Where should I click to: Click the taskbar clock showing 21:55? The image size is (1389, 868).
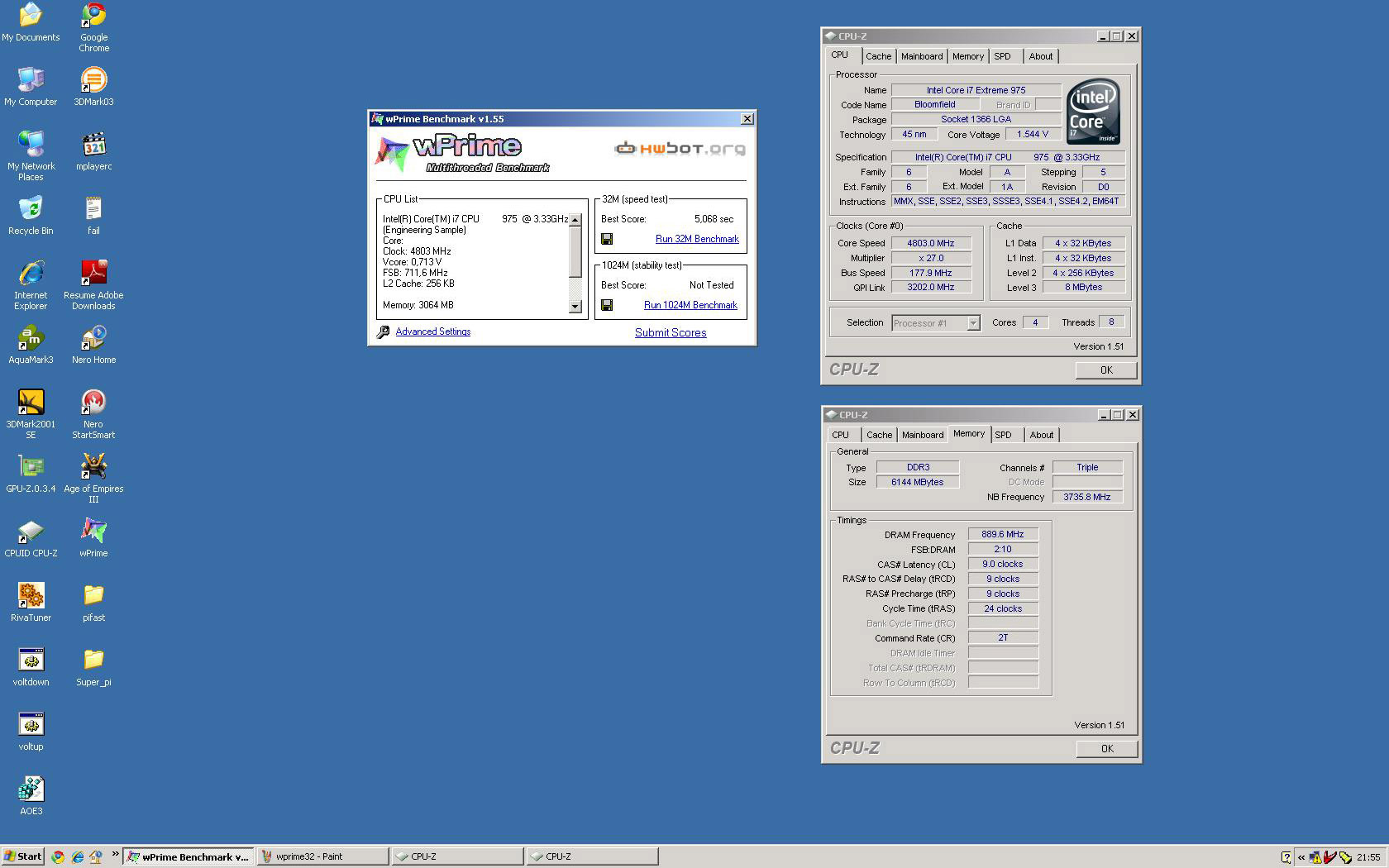(1368, 857)
